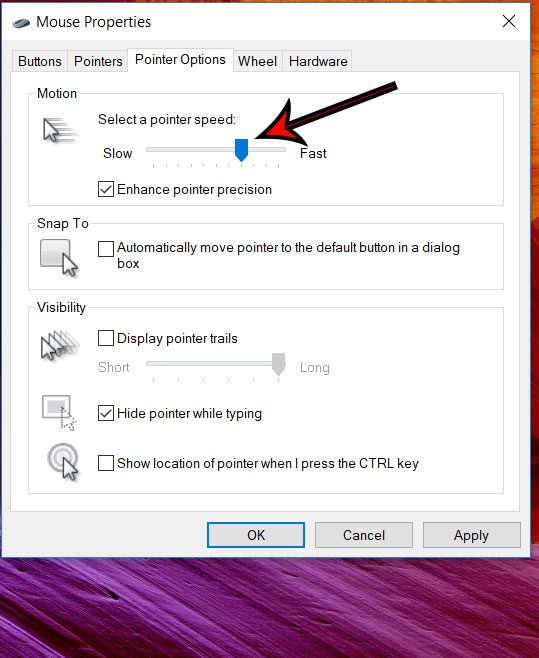Enable automatically move pointer to default button
Screen dimensions: 539x658
pyautogui.click(x=106, y=248)
